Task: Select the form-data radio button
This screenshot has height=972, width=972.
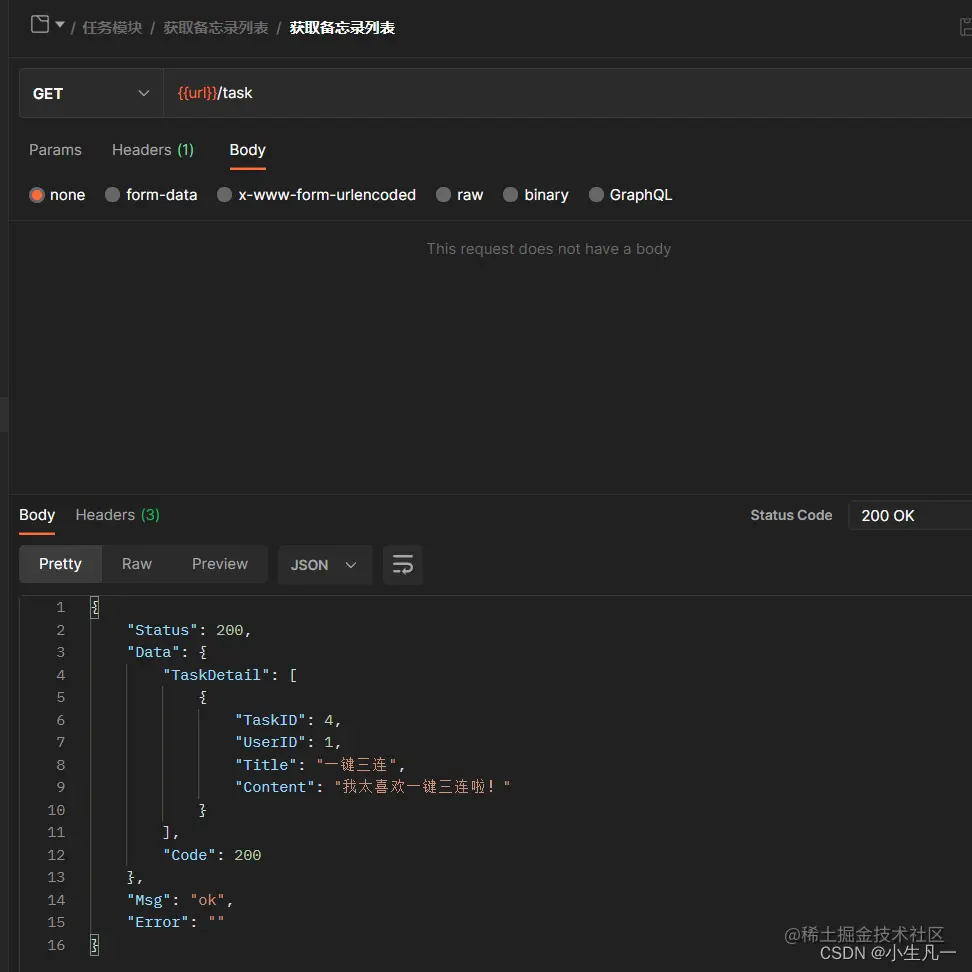Action: (x=112, y=195)
